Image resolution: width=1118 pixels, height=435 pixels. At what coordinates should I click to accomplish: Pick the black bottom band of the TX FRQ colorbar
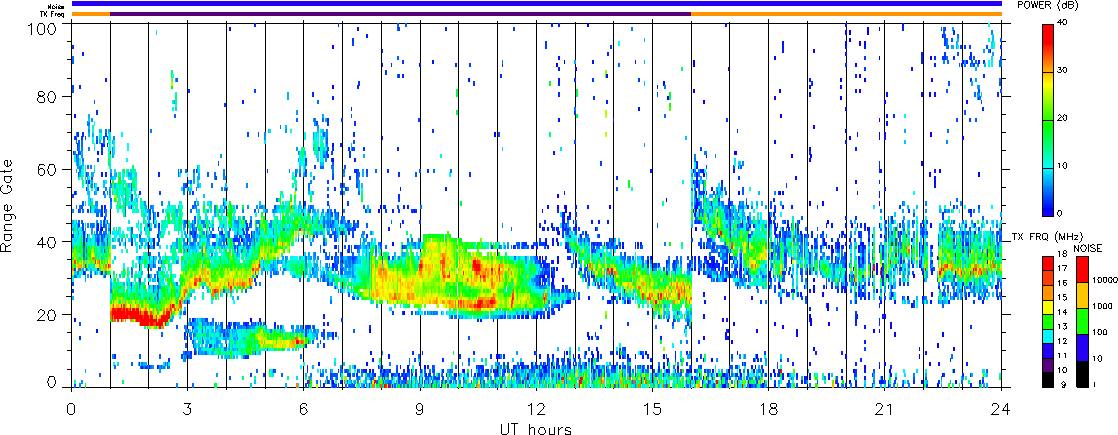click(x=1047, y=380)
